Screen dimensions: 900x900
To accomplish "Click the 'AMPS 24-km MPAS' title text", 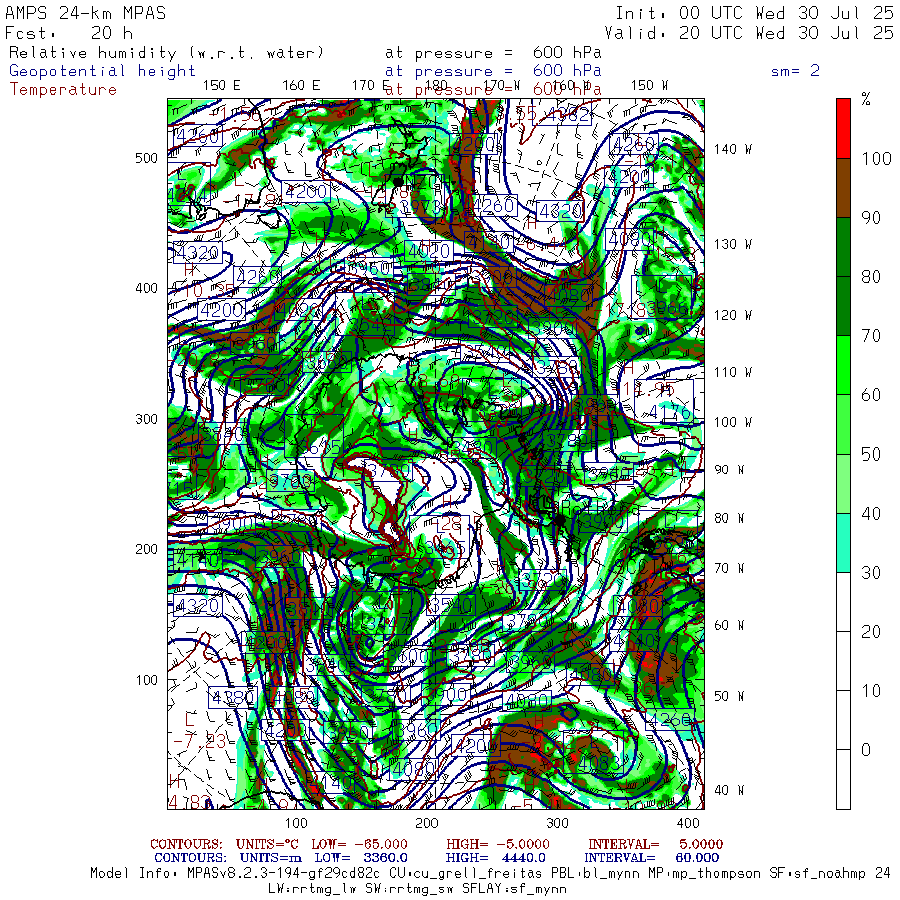I will [86, 13].
